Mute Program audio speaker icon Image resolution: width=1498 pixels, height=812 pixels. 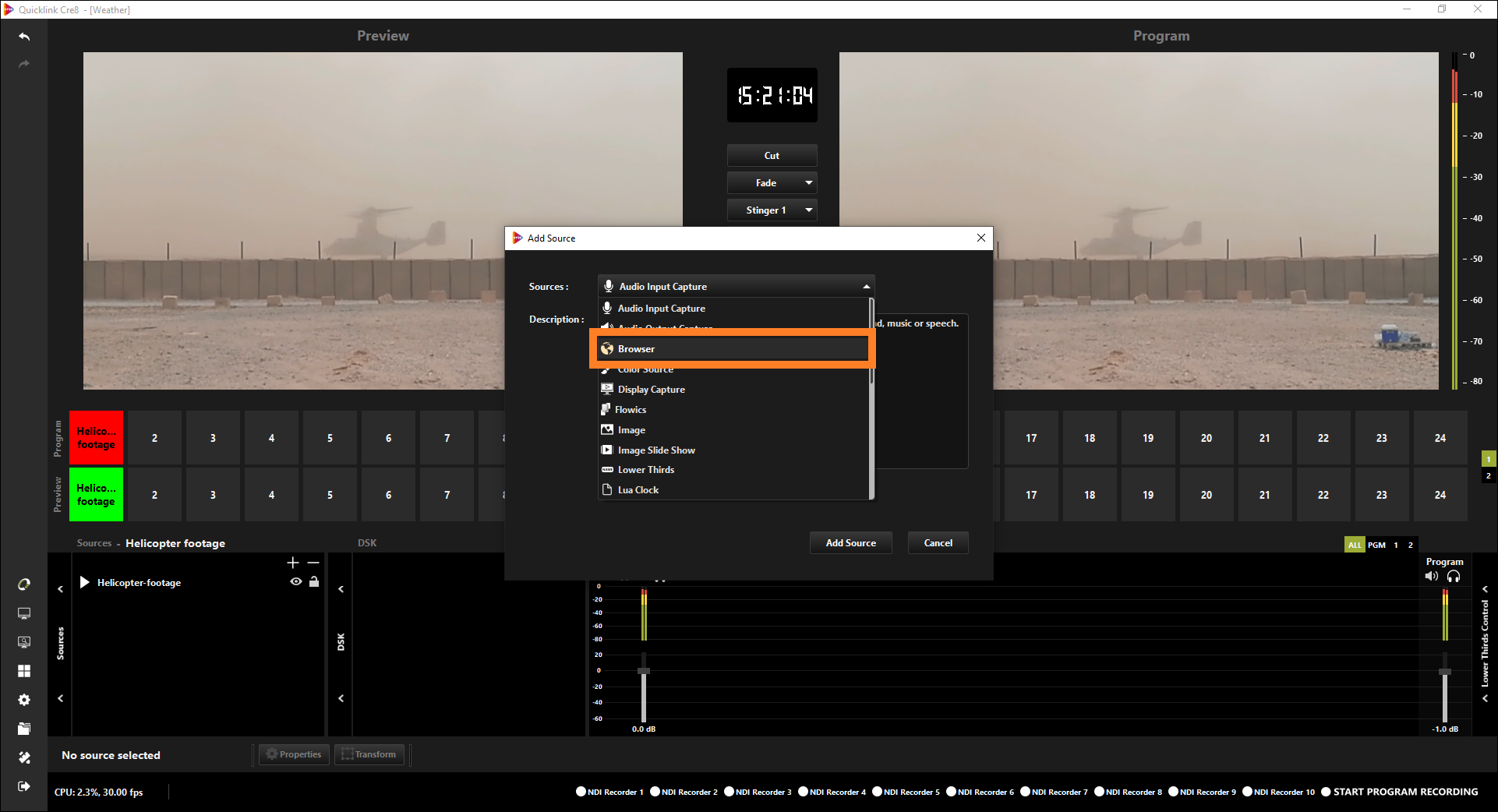point(1431,577)
